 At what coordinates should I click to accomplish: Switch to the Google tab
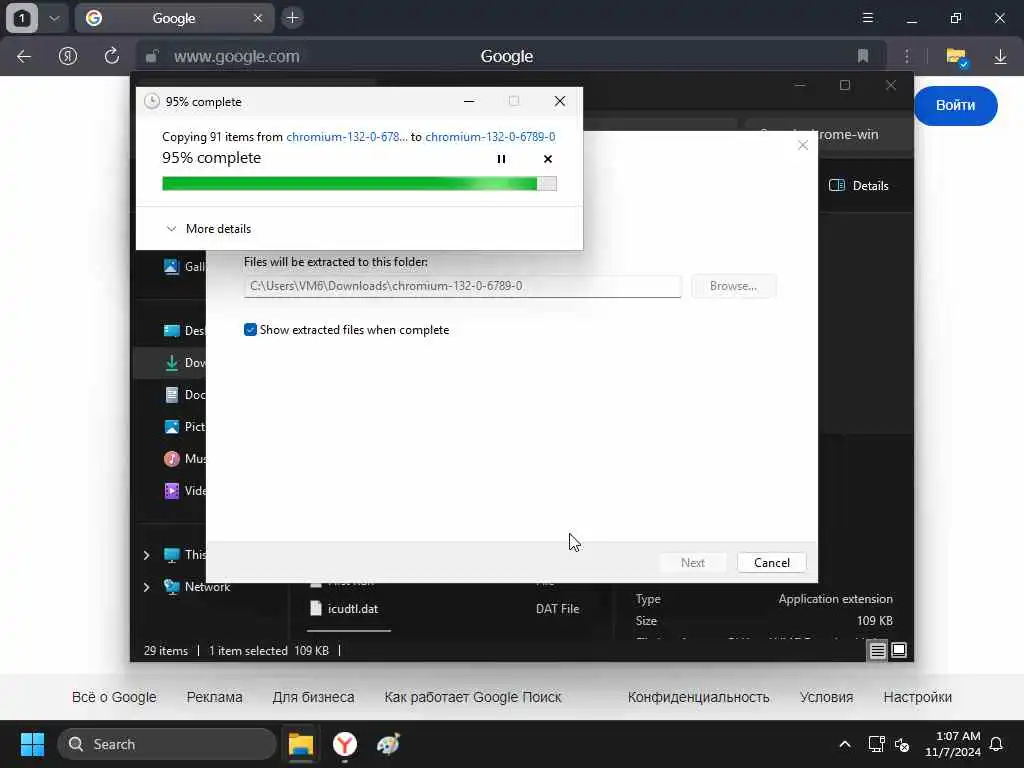point(174,18)
